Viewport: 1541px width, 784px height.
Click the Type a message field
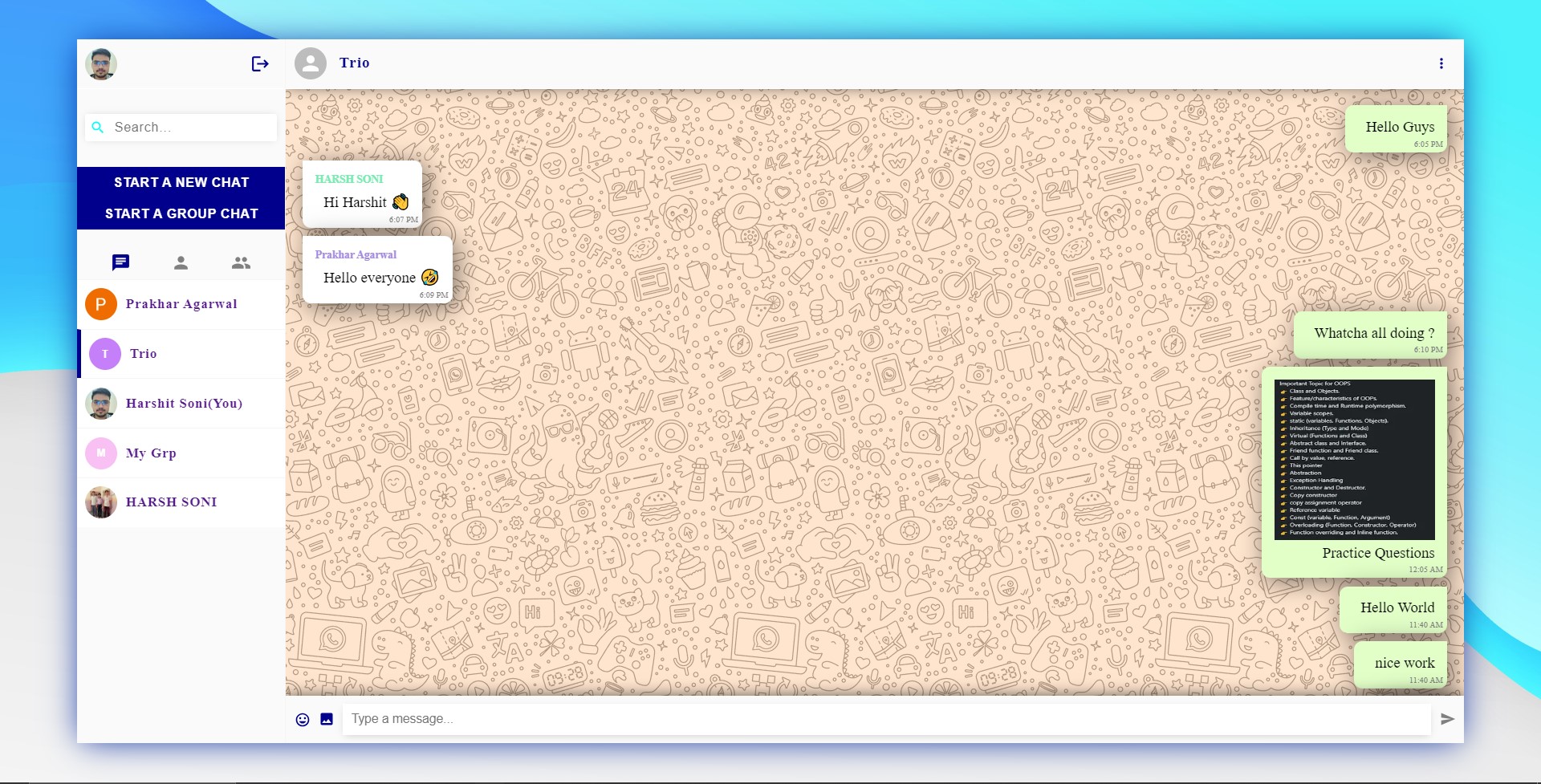[886, 719]
